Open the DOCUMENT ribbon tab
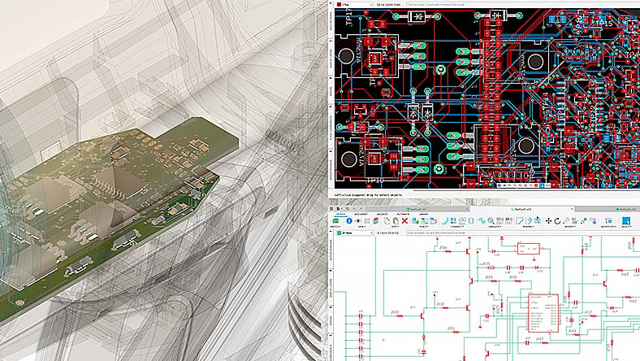The height and width of the screenshot is (361, 640). 361,214
